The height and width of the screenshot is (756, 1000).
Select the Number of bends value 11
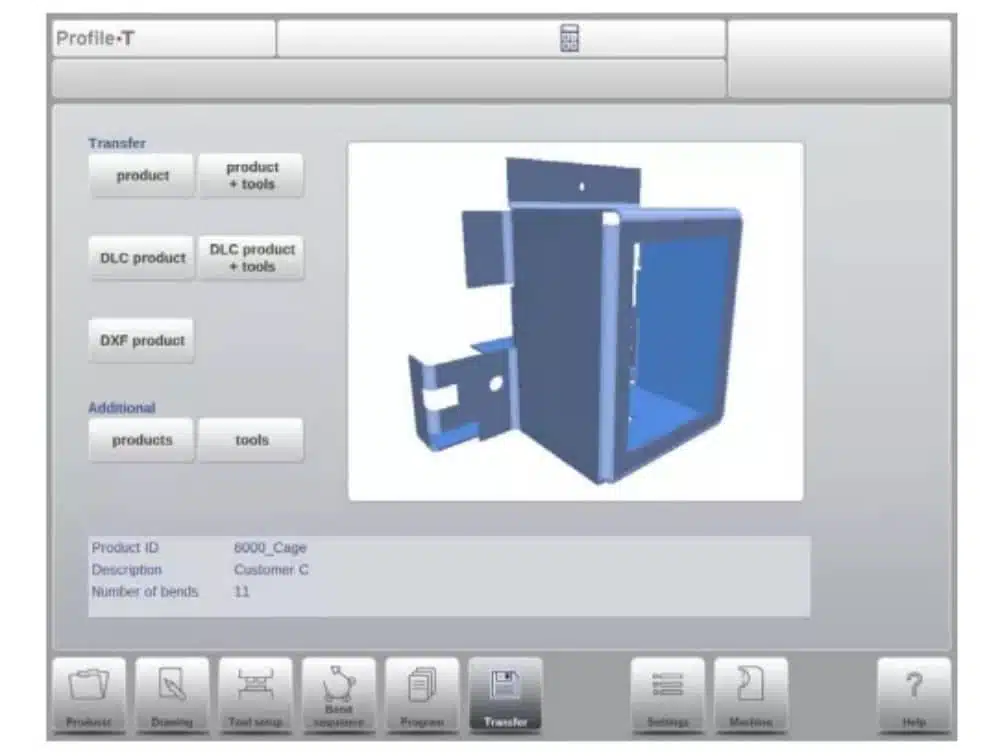[x=242, y=591]
